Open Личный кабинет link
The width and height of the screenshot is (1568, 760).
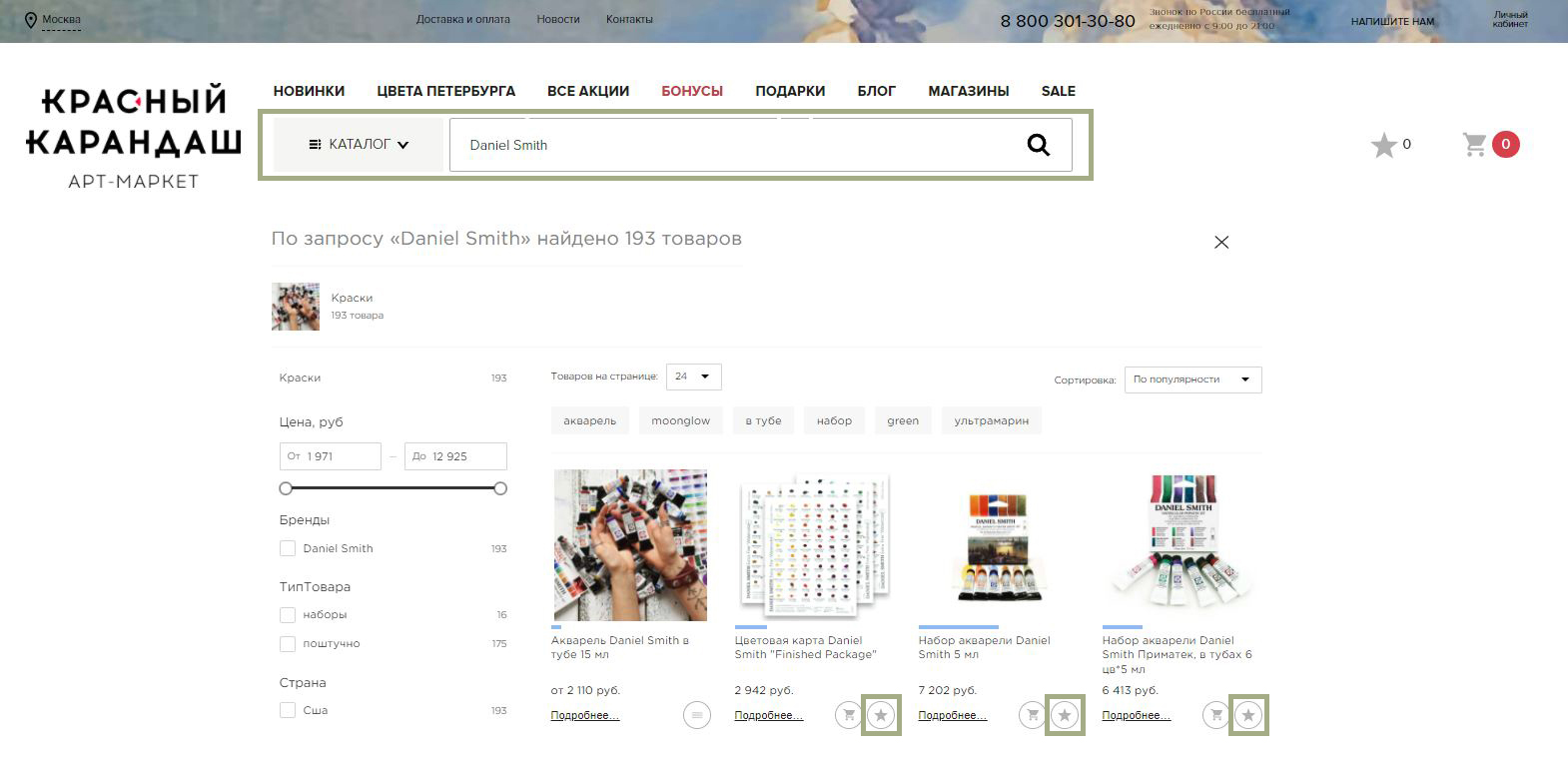click(x=1510, y=20)
